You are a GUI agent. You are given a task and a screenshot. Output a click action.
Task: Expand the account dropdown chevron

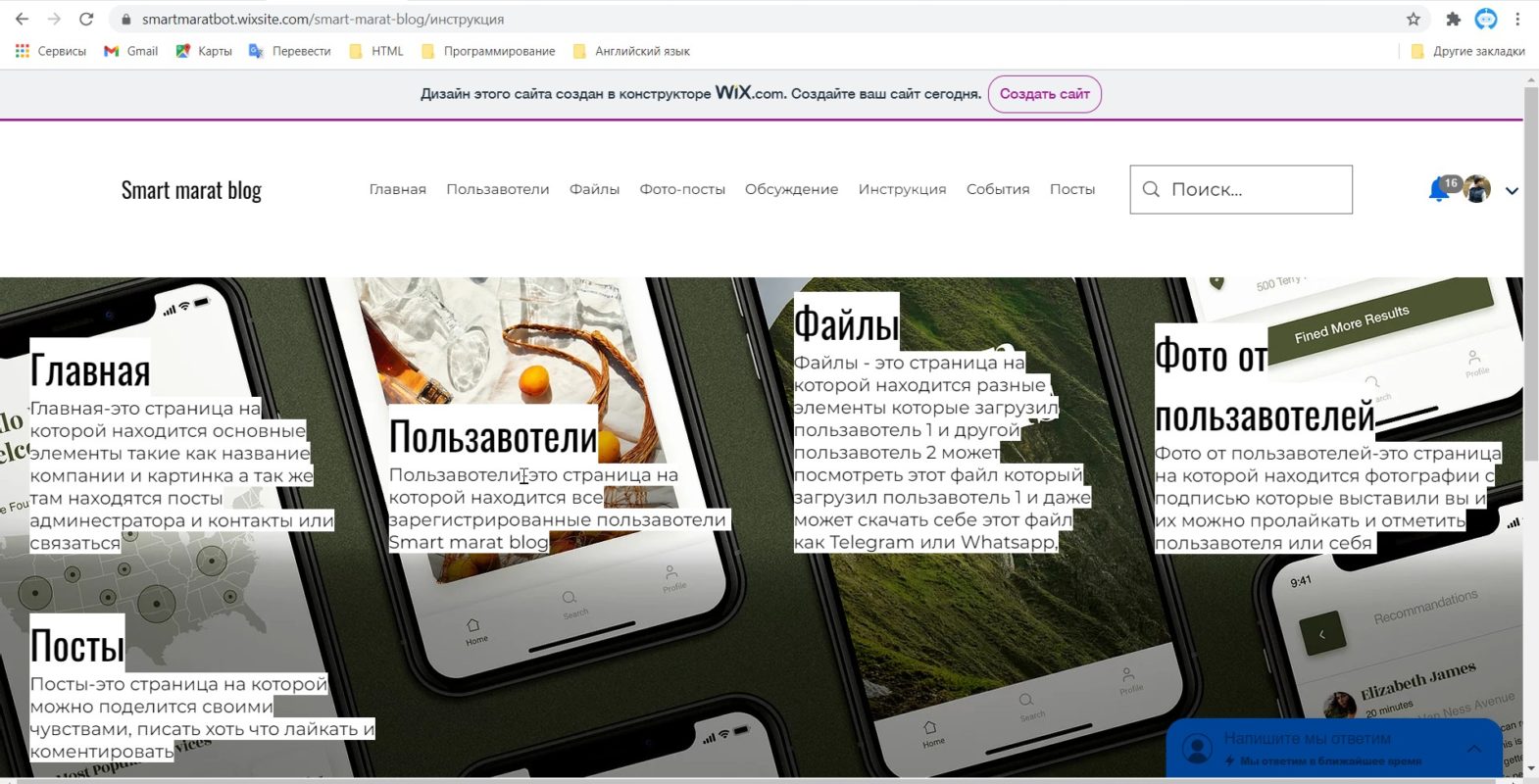pos(1512,191)
